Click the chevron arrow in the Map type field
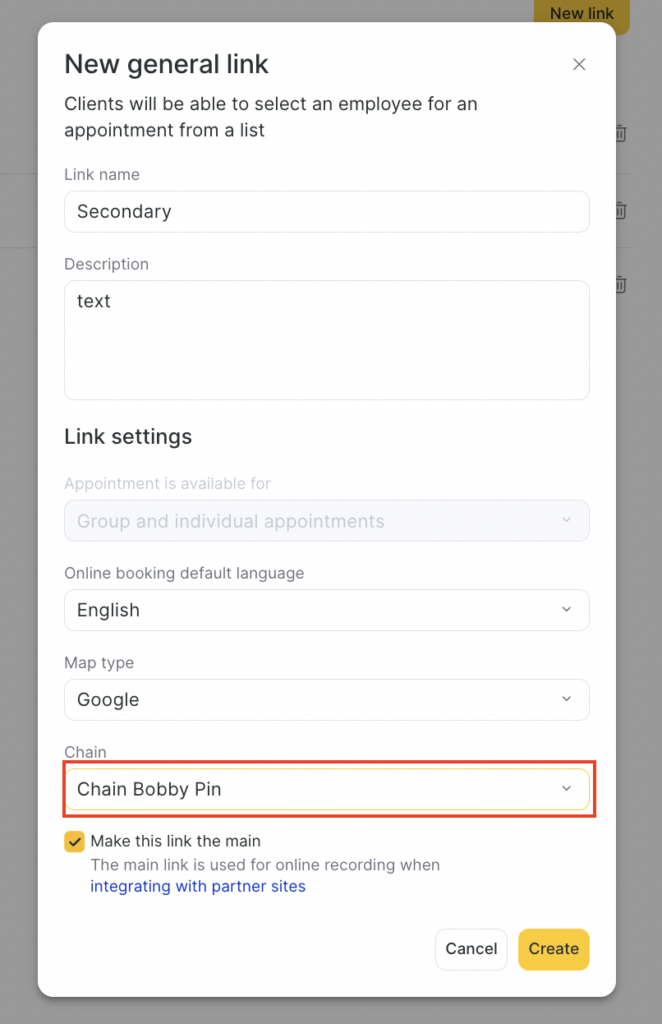 coord(567,699)
